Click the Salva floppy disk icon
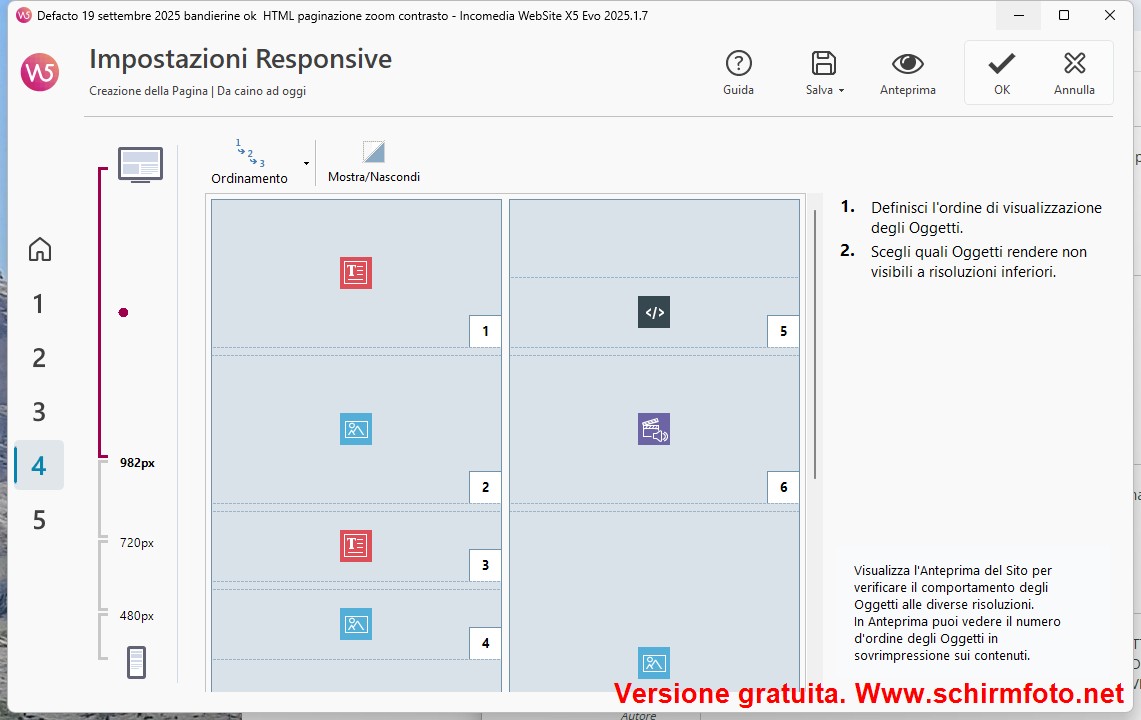 coord(823,64)
